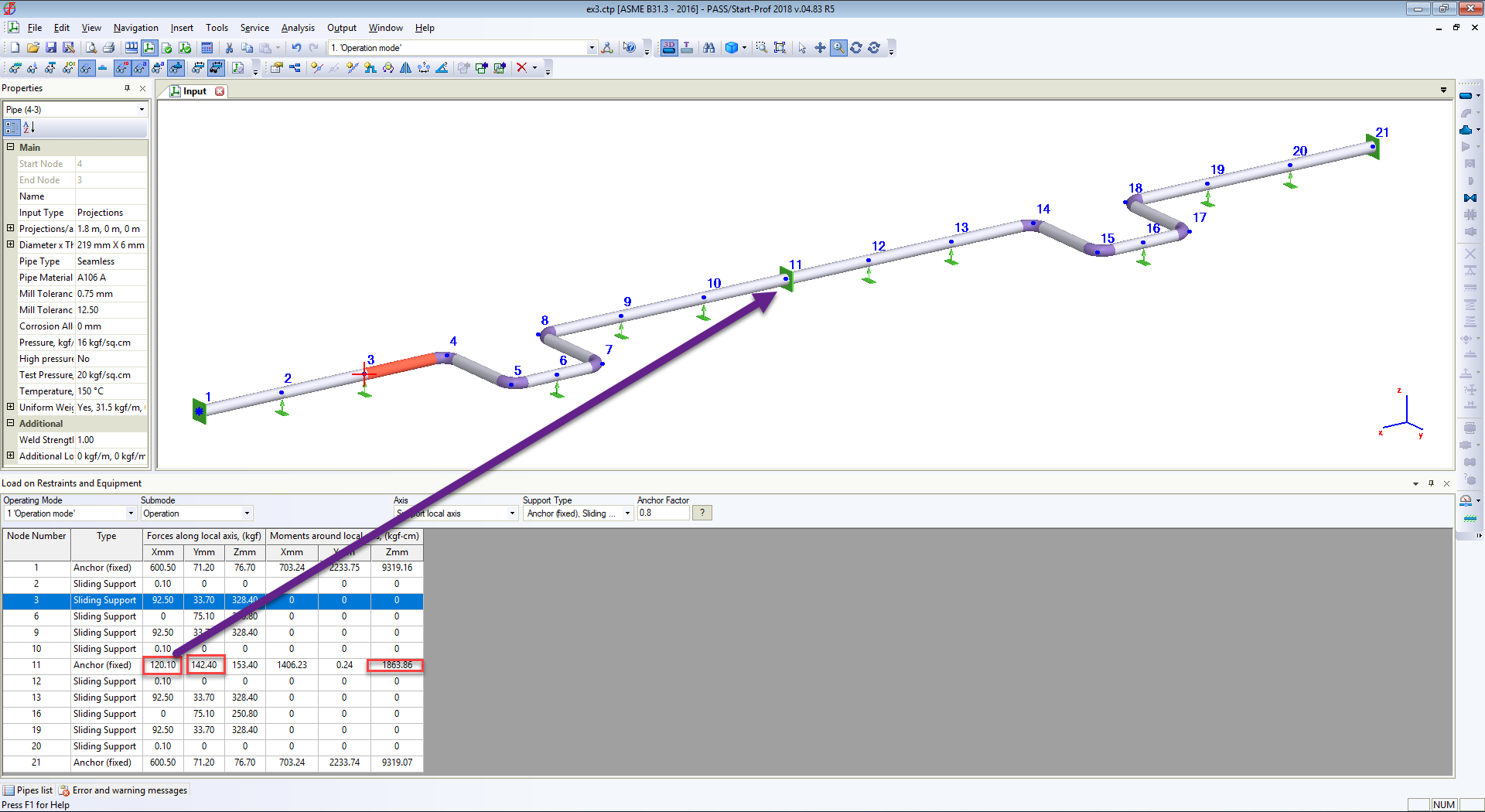Toggle the 3D view mode button
Screen dimensions: 1485x812
click(x=669, y=48)
